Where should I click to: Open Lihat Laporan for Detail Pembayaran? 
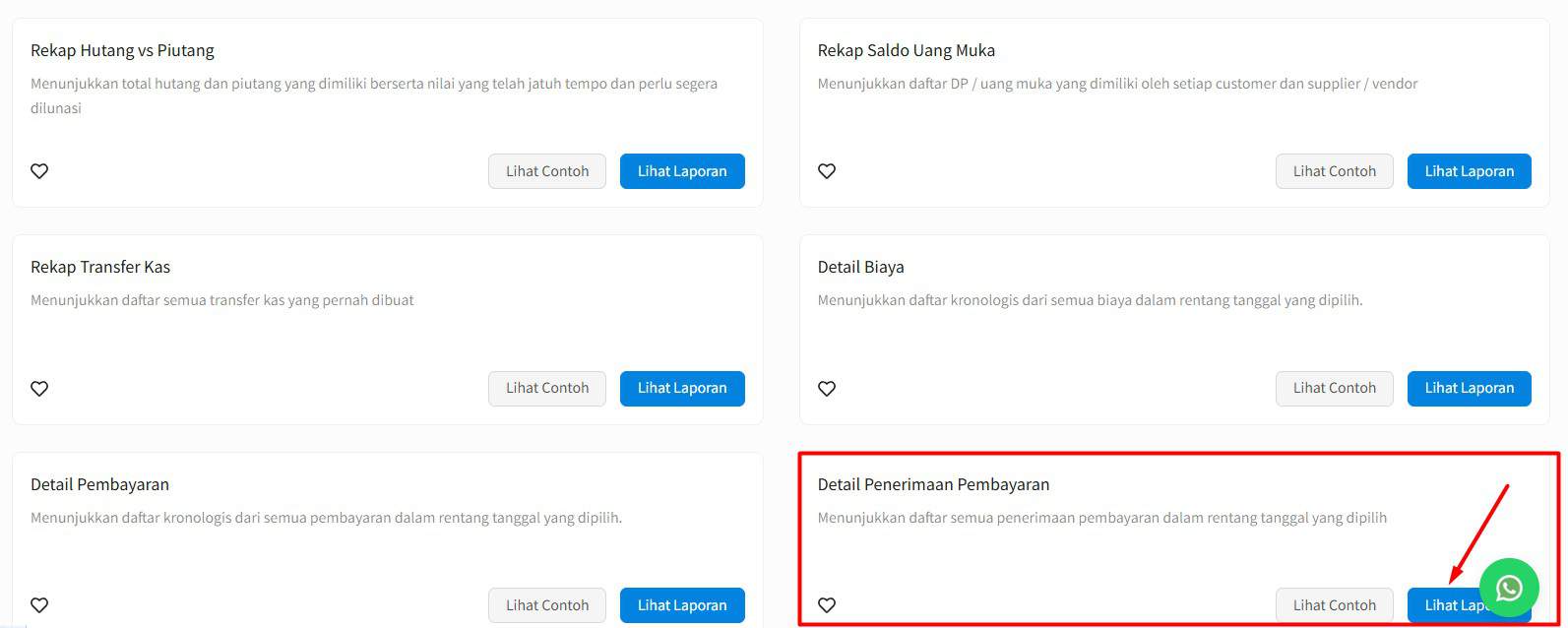coord(682,605)
